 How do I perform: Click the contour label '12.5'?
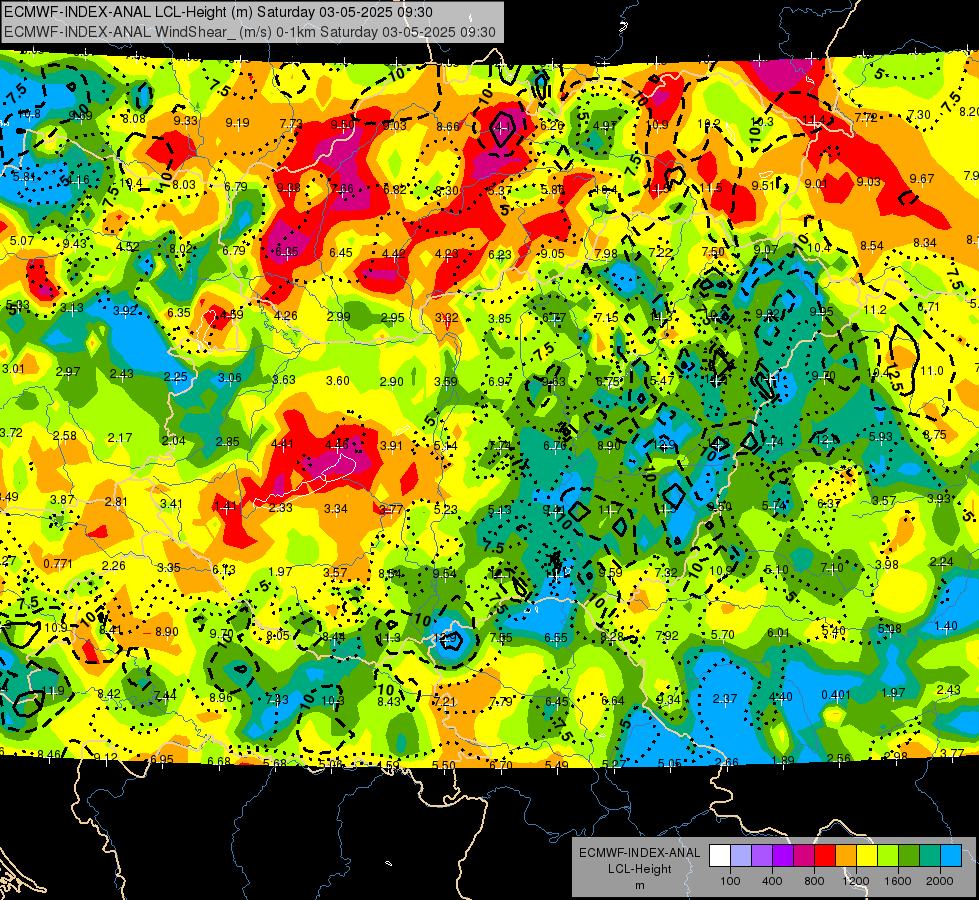(894, 378)
